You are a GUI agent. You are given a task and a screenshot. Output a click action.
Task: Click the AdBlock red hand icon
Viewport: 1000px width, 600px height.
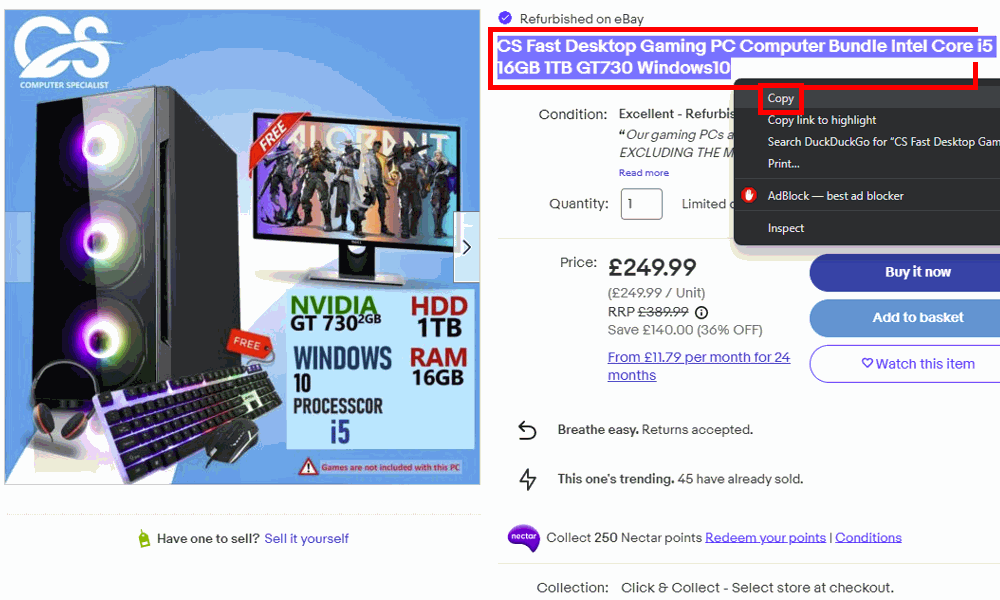[x=749, y=195]
